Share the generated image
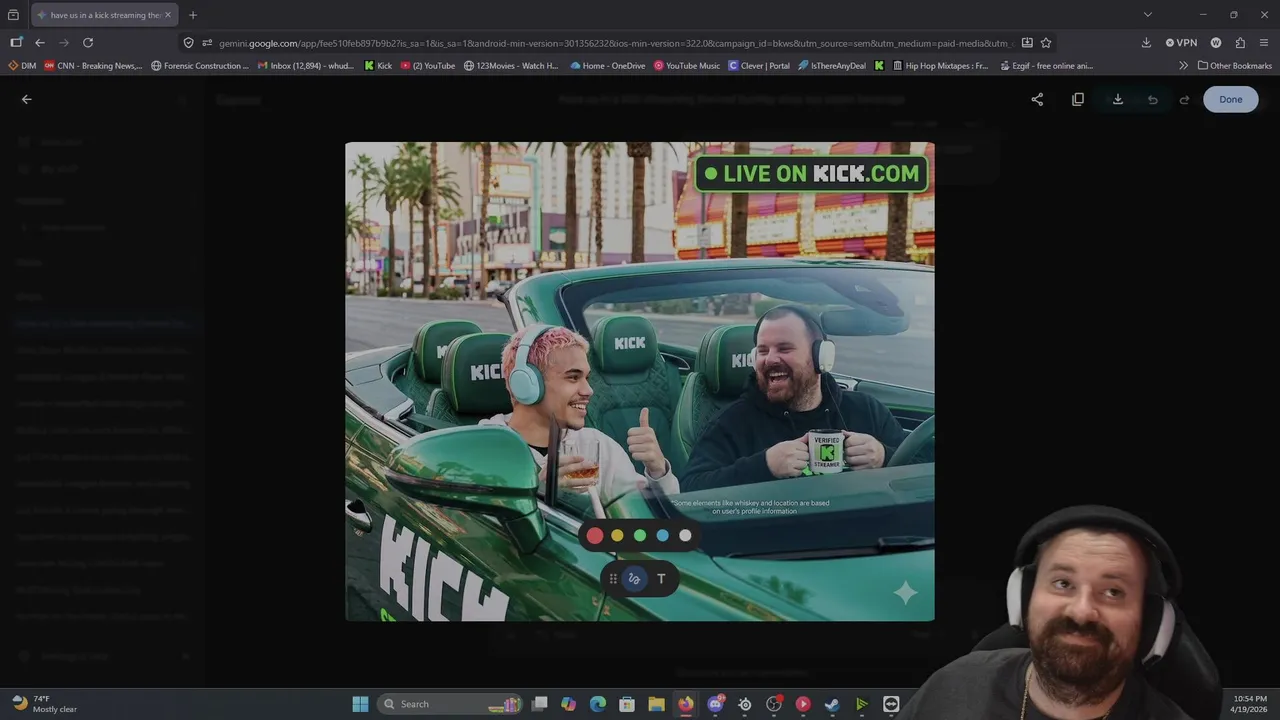This screenshot has height=720, width=1280. coord(1037,99)
